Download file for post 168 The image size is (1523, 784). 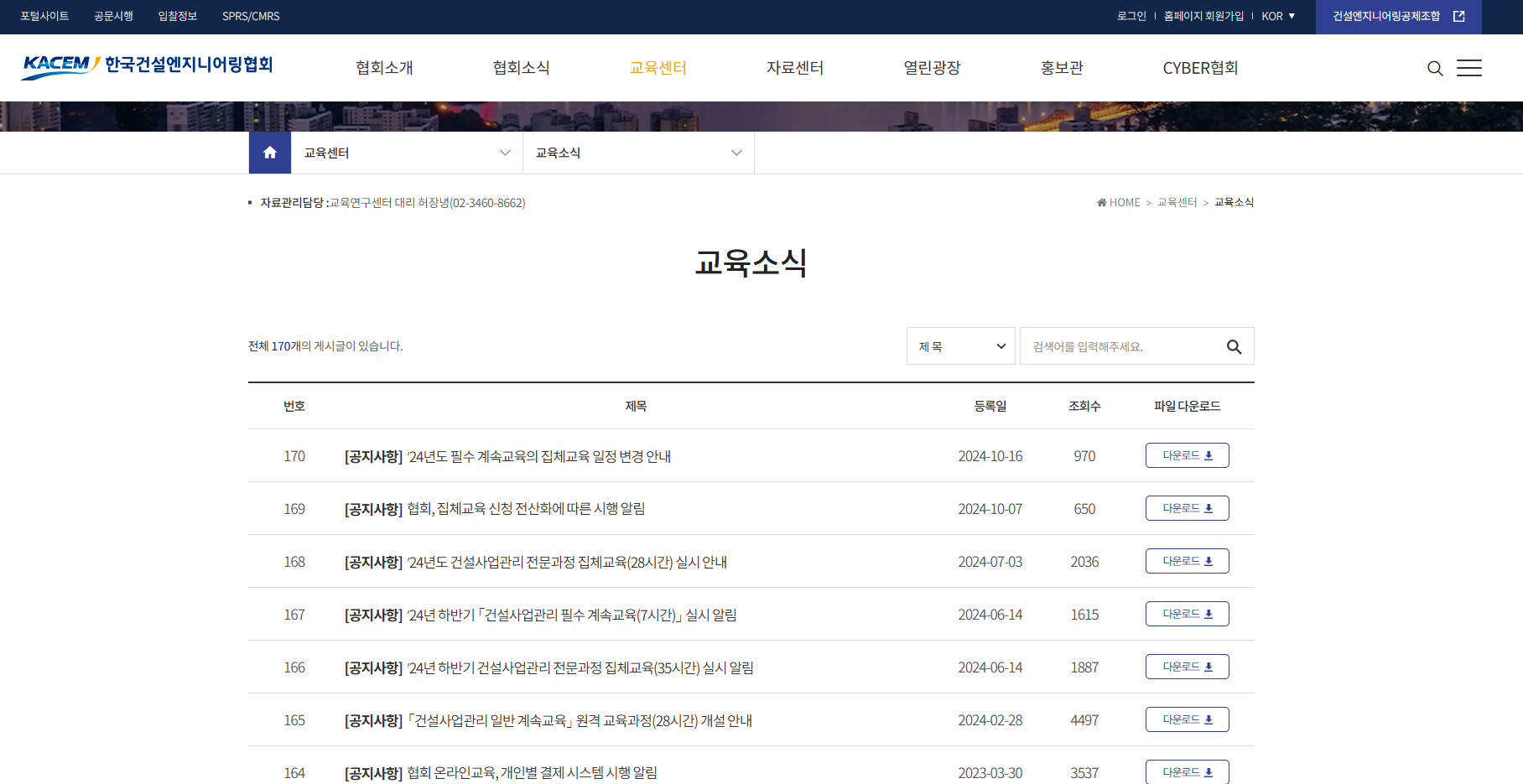[x=1188, y=561]
